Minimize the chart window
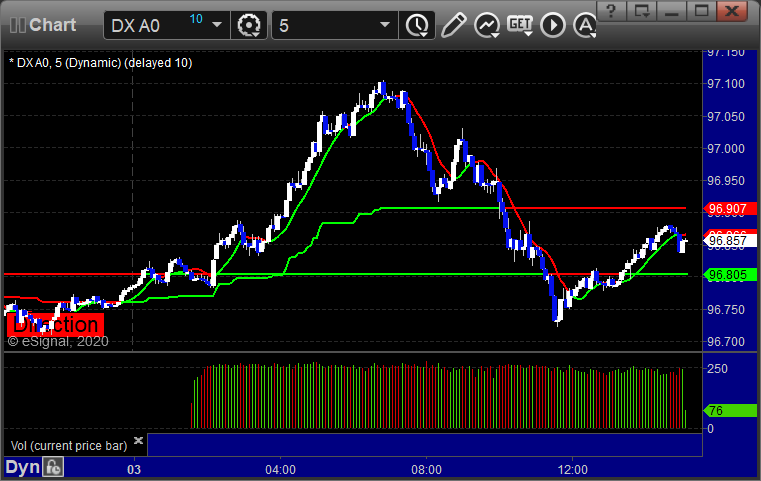761x481 pixels. tap(671, 11)
